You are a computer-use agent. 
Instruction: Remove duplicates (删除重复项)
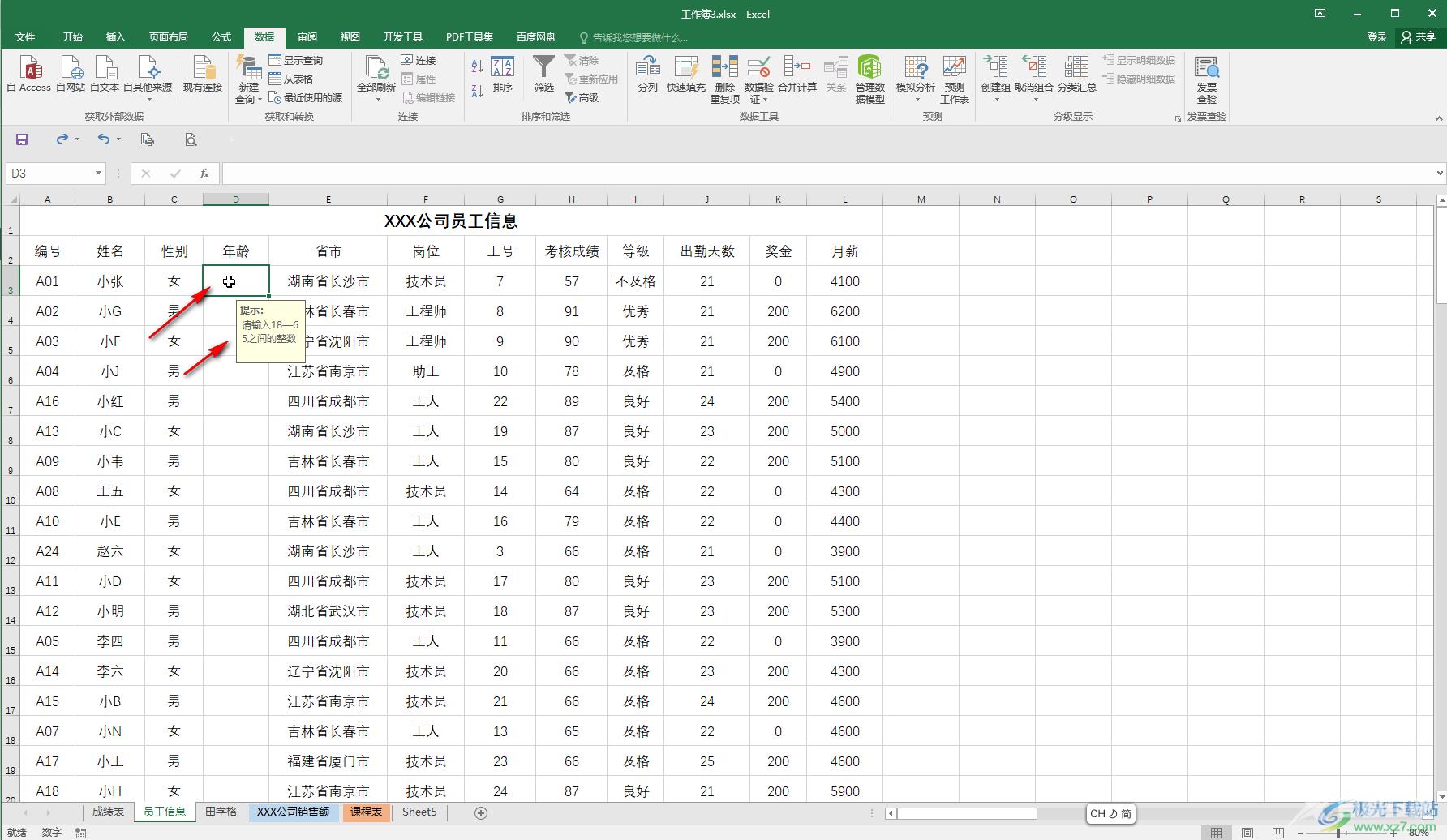[725, 79]
